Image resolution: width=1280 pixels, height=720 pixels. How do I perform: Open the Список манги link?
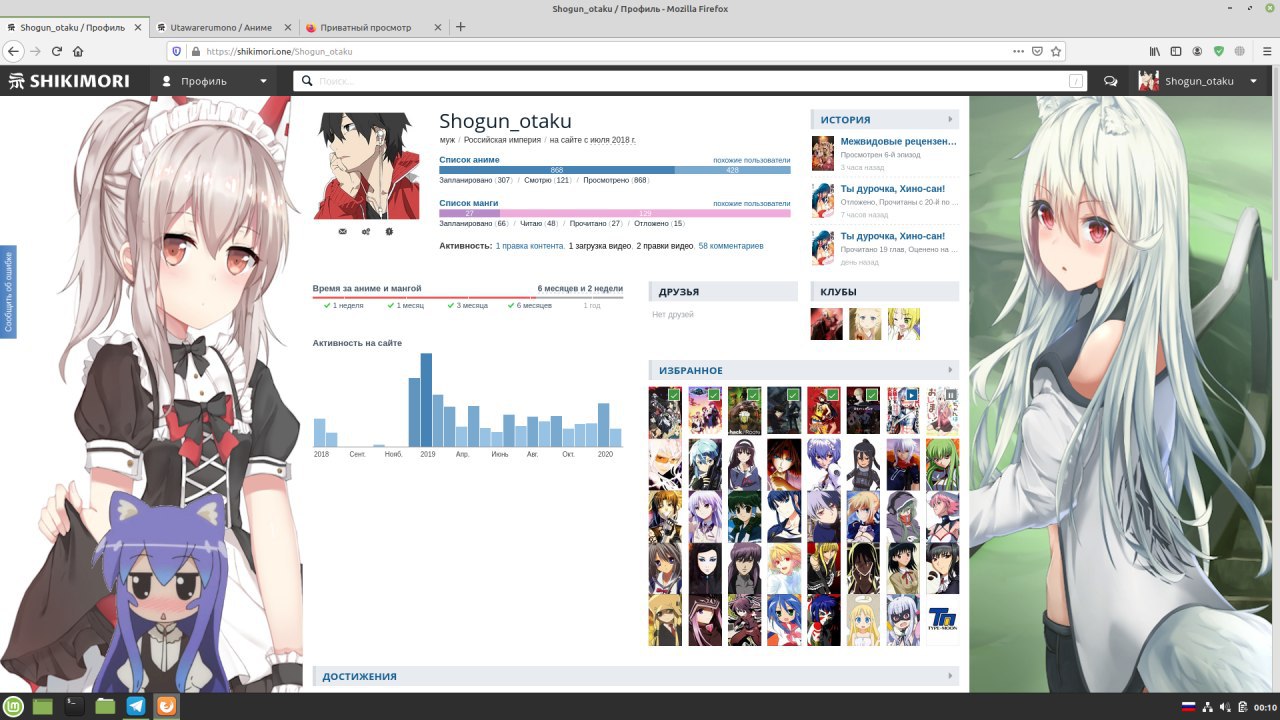click(x=469, y=203)
